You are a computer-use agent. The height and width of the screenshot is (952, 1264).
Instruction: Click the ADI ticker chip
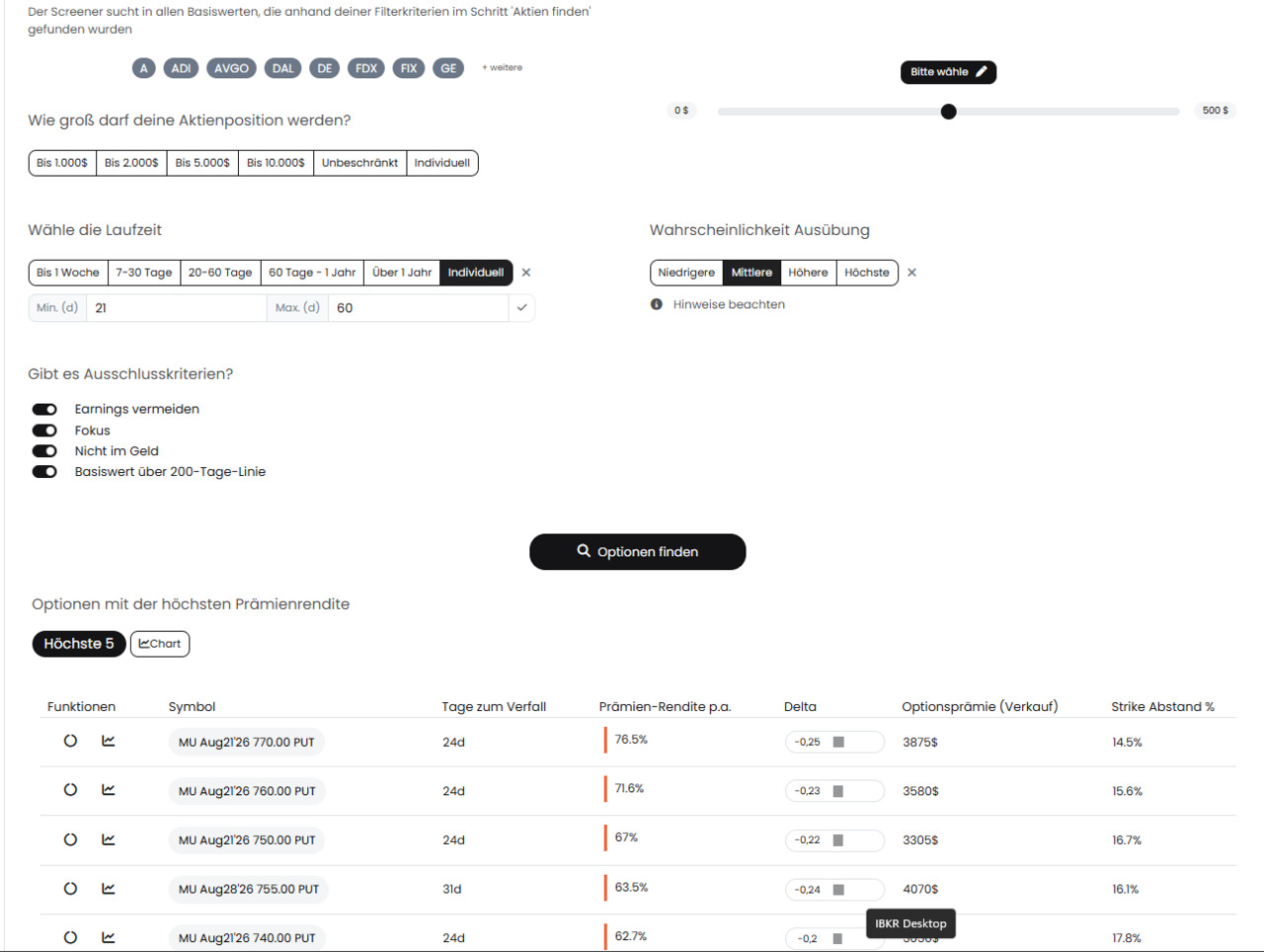point(181,68)
